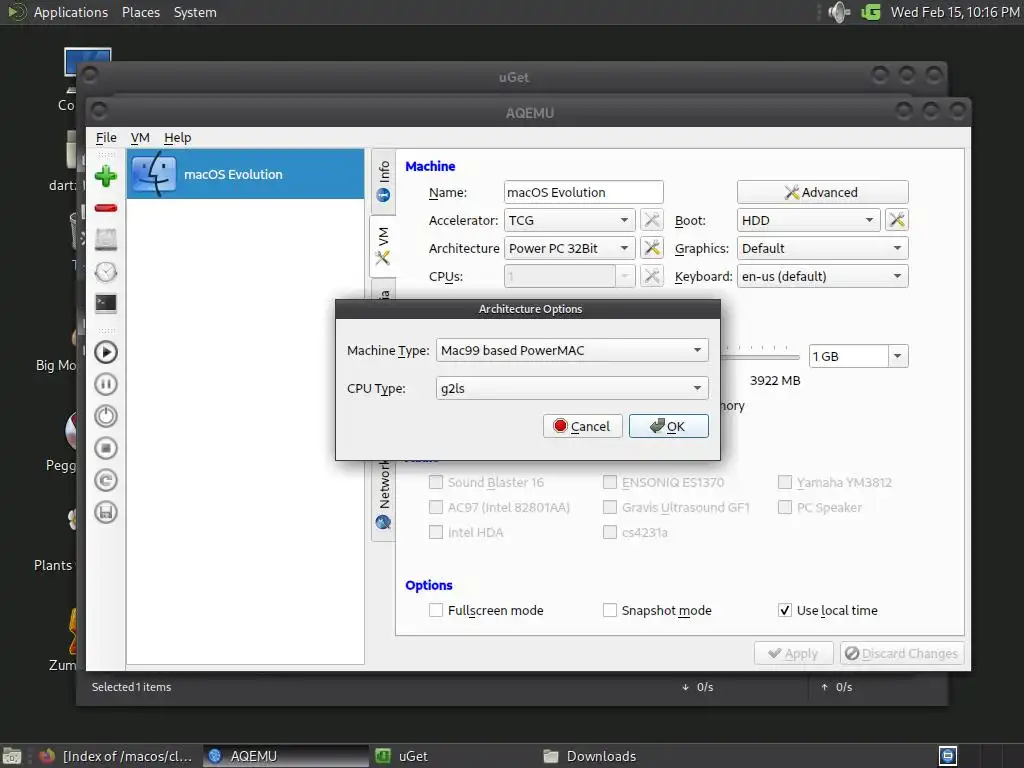Open the Machine Type dropdown
Viewport: 1024px width, 768px height.
tap(572, 350)
